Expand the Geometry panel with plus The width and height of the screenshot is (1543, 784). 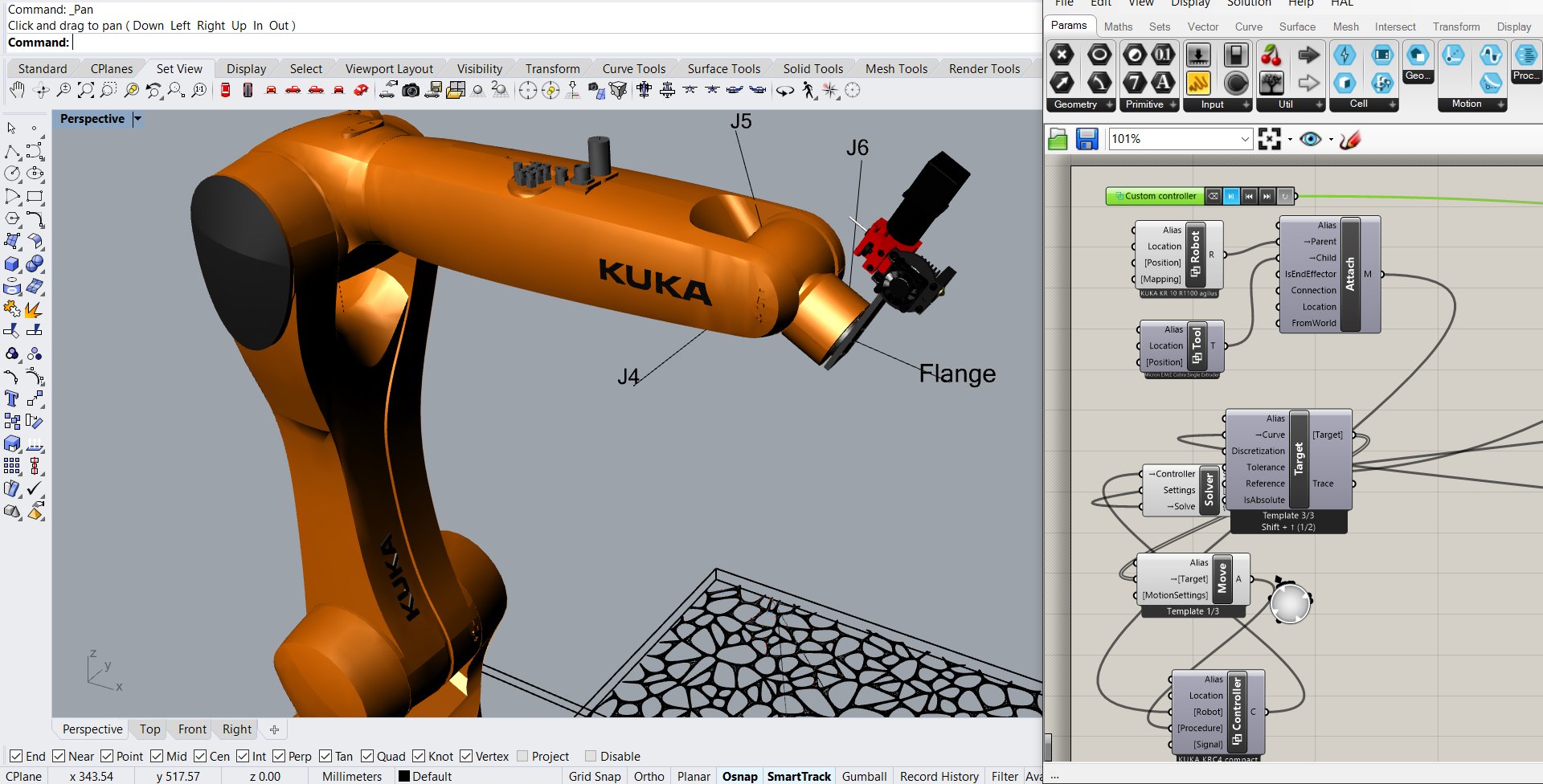pos(1110,105)
